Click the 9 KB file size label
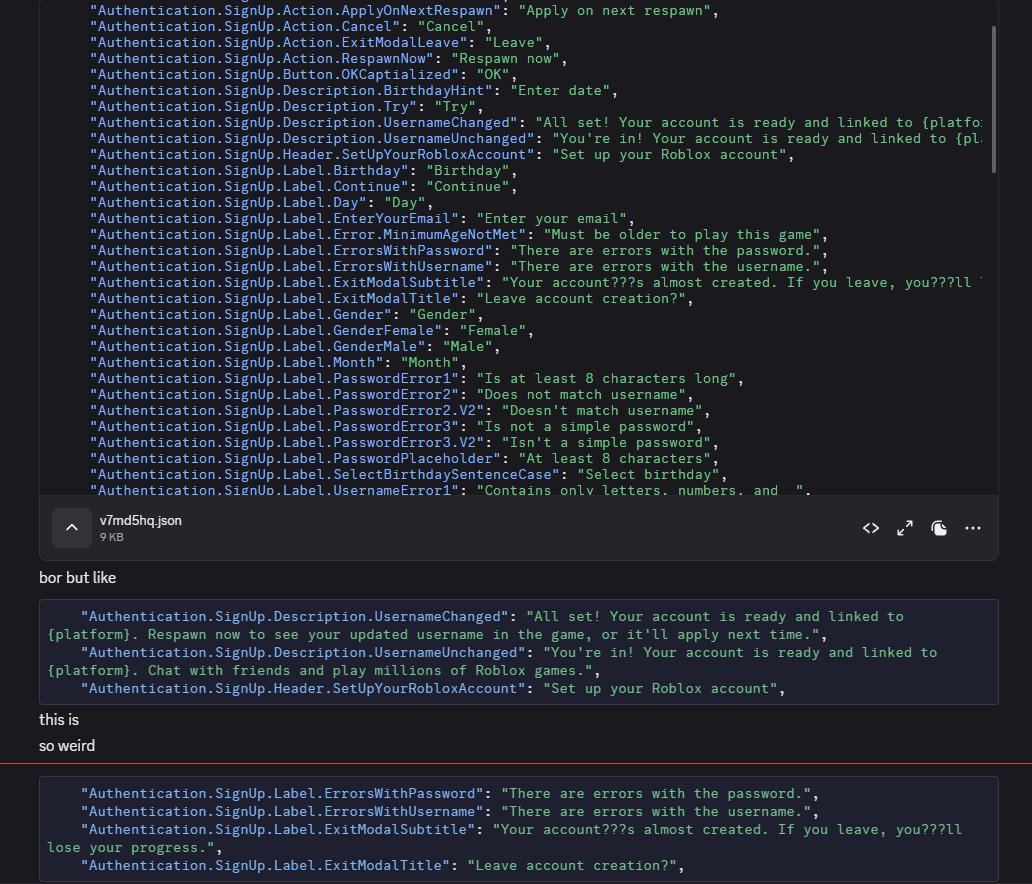 click(x=112, y=537)
